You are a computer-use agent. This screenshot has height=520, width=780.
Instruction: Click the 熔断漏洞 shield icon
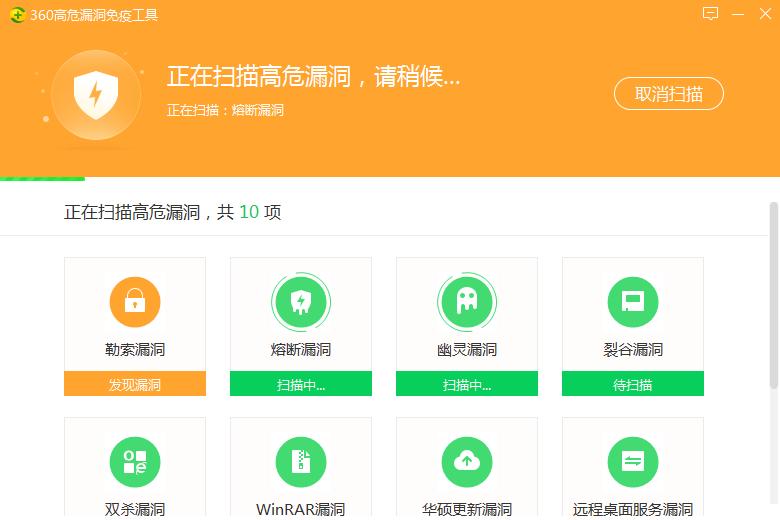point(301,302)
